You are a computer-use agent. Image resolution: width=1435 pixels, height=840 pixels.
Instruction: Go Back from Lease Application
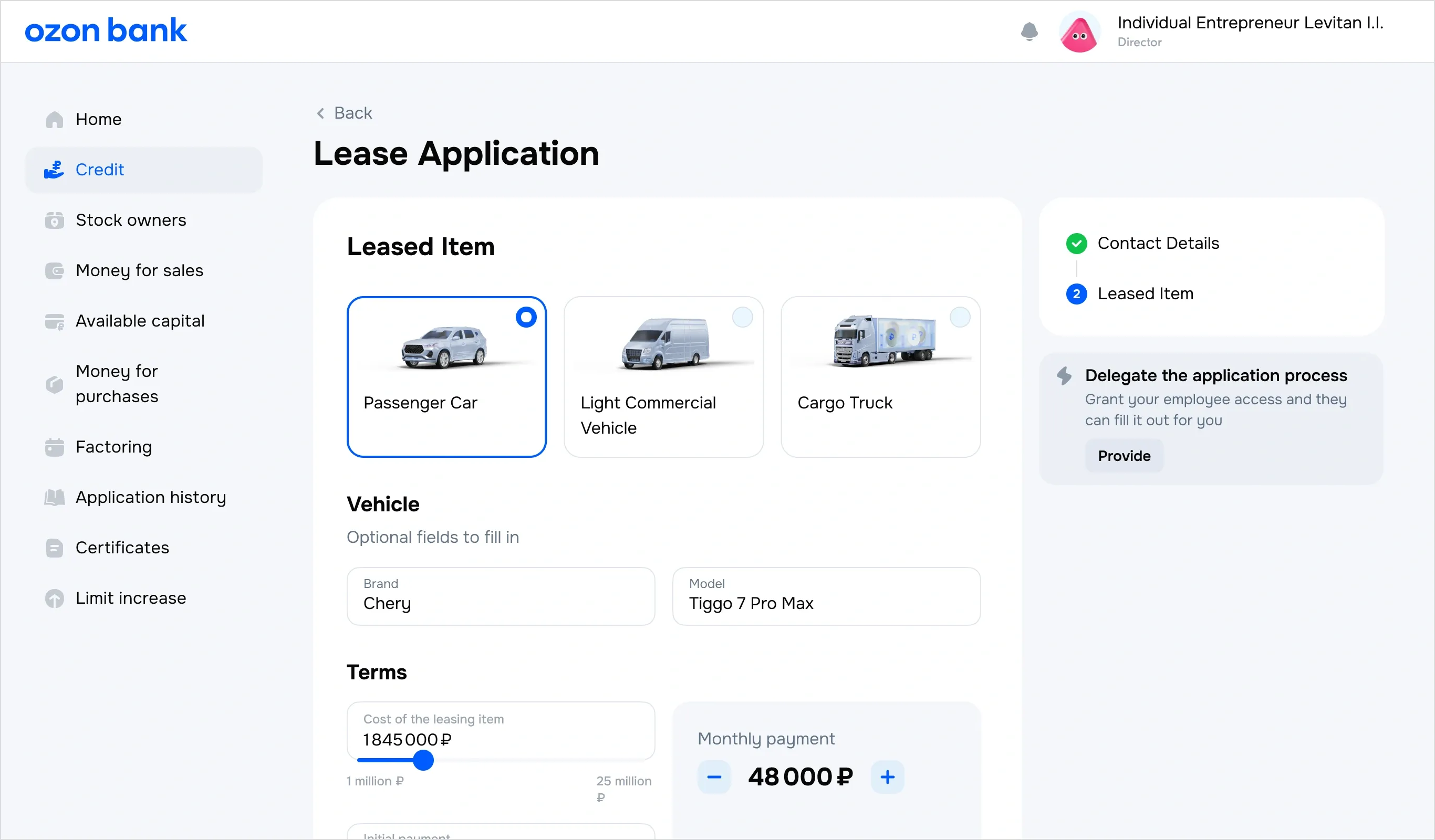tap(344, 113)
